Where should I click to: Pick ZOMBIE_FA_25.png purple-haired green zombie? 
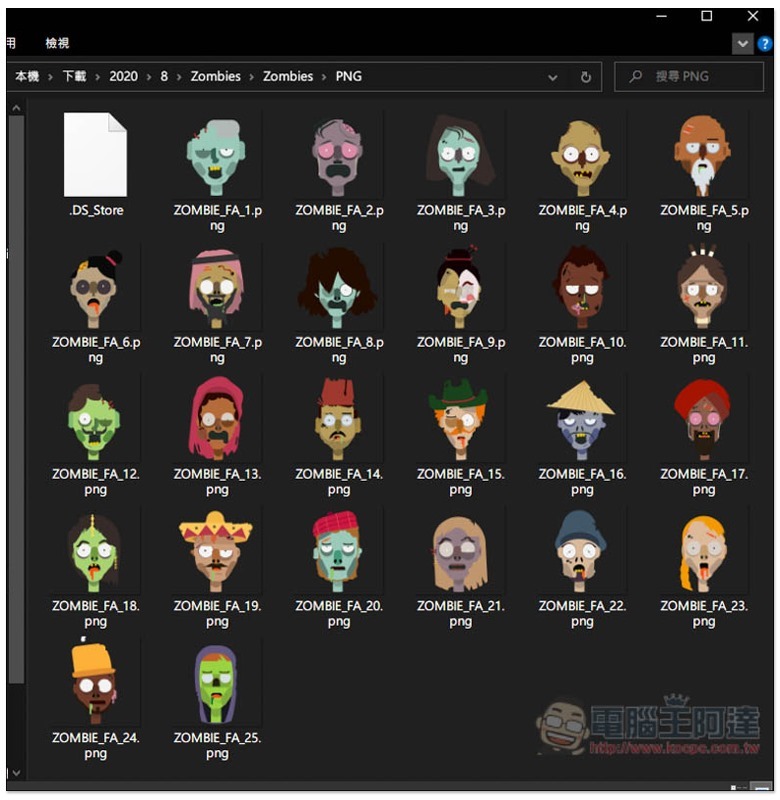[216, 682]
